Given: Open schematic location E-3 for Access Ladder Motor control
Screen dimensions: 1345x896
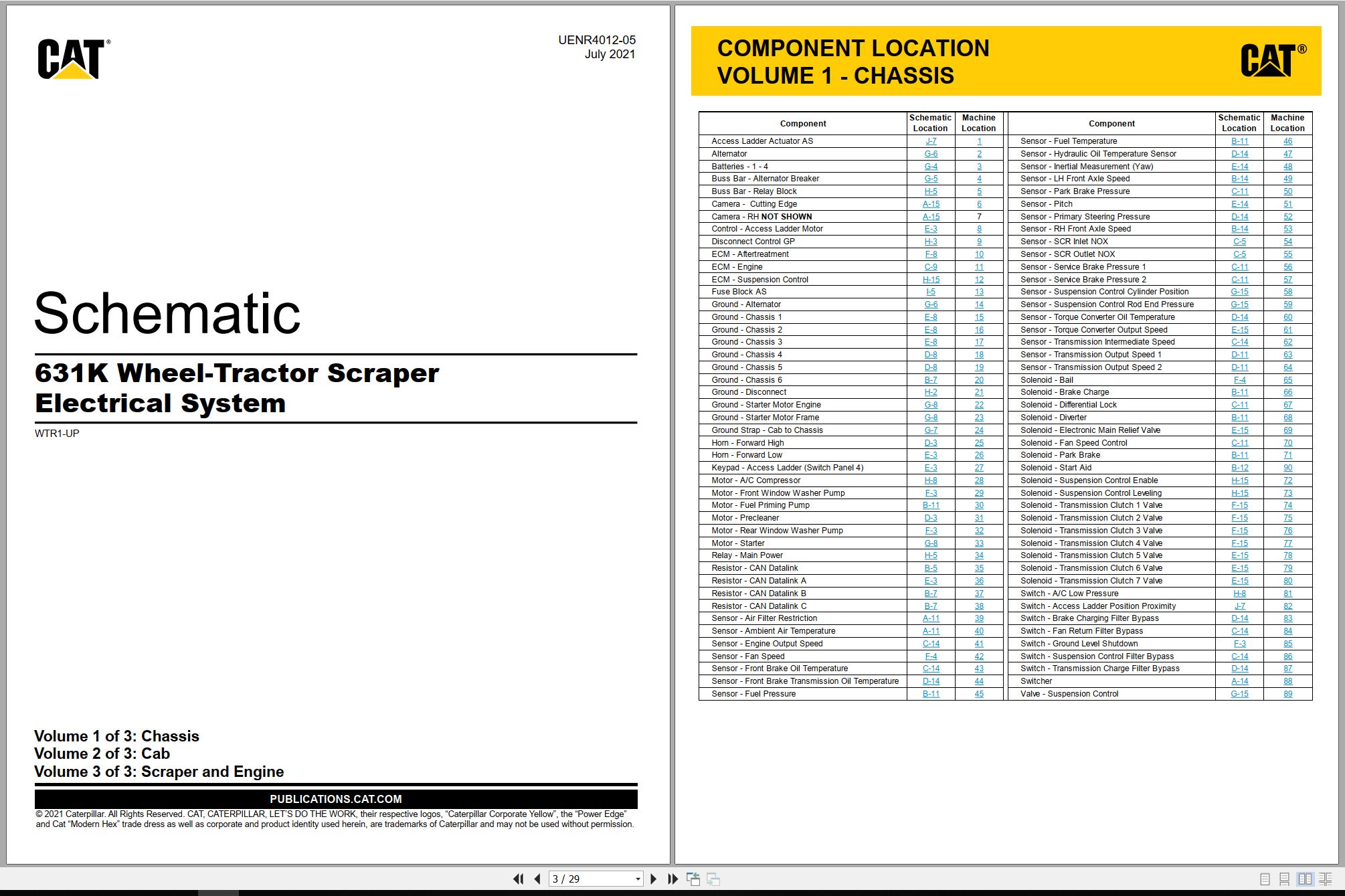Looking at the screenshot, I should coord(931,229).
